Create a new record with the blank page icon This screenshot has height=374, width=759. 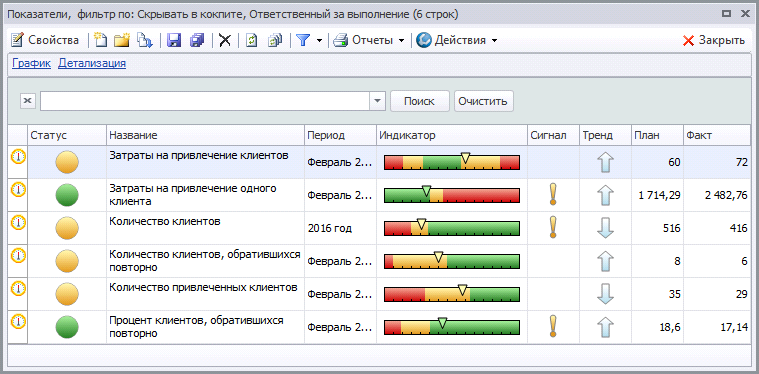(100, 40)
